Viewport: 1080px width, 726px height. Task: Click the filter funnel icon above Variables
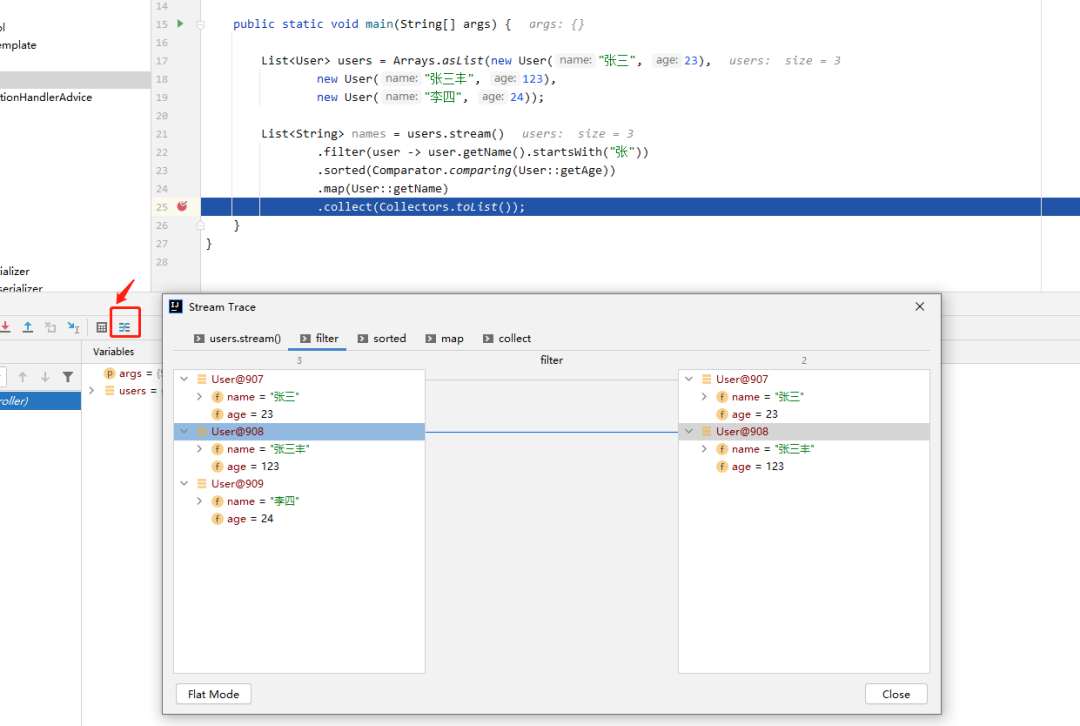click(67, 375)
